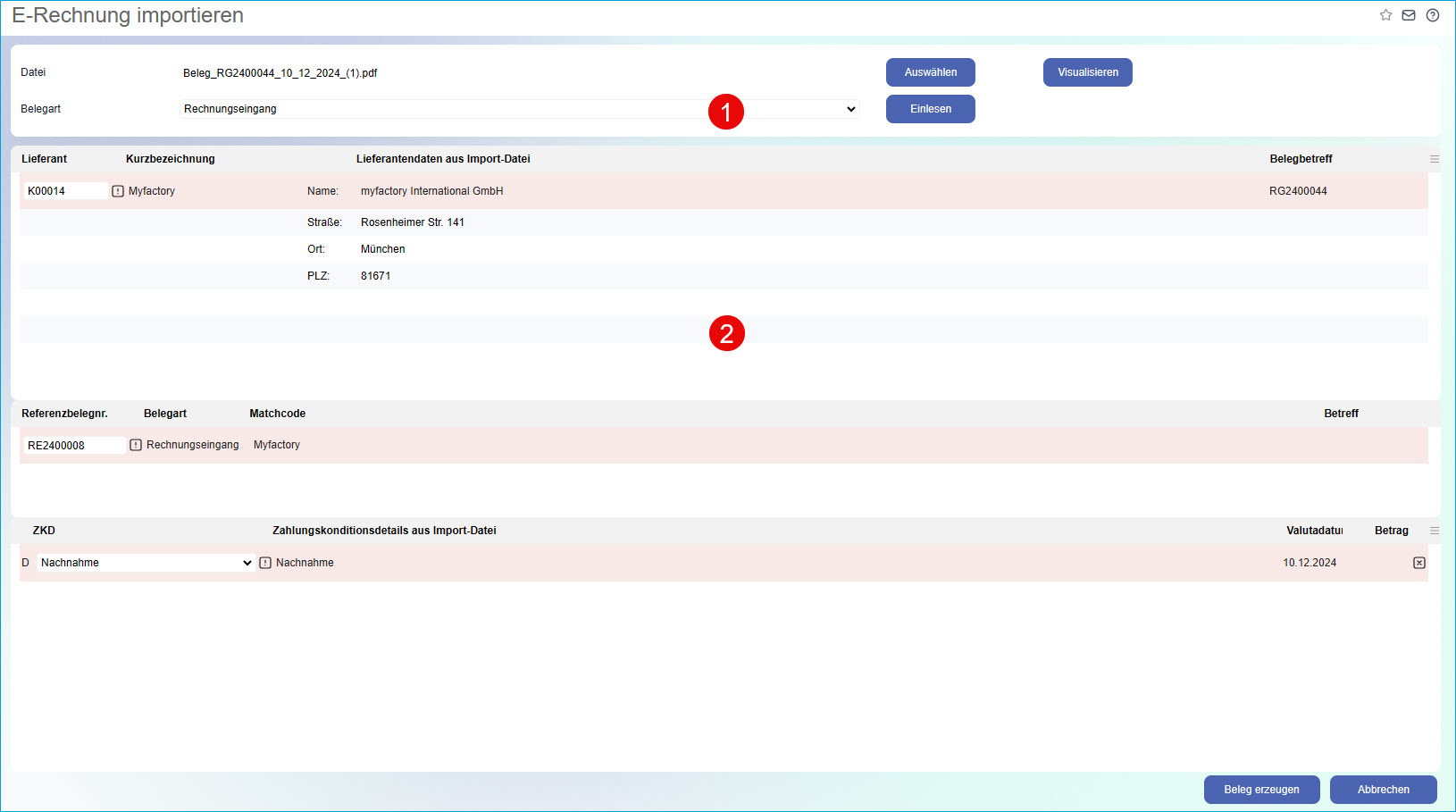
Task: Focus the Referenzbelegnr. field RE2400008
Action: (x=74, y=445)
